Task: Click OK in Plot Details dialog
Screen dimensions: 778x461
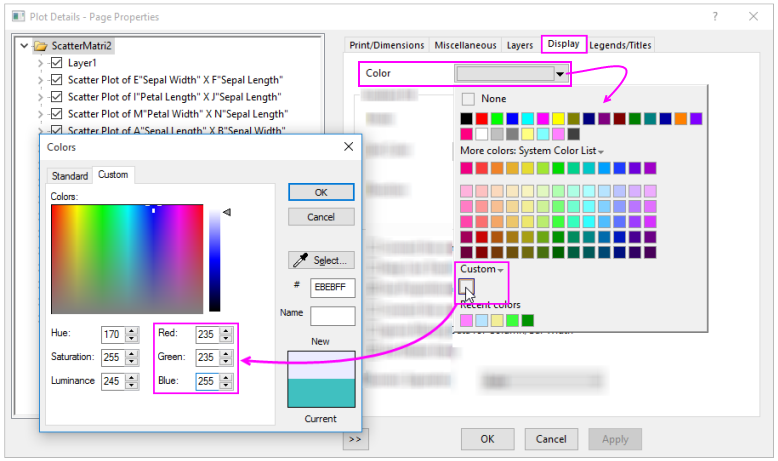Action: tap(487, 439)
